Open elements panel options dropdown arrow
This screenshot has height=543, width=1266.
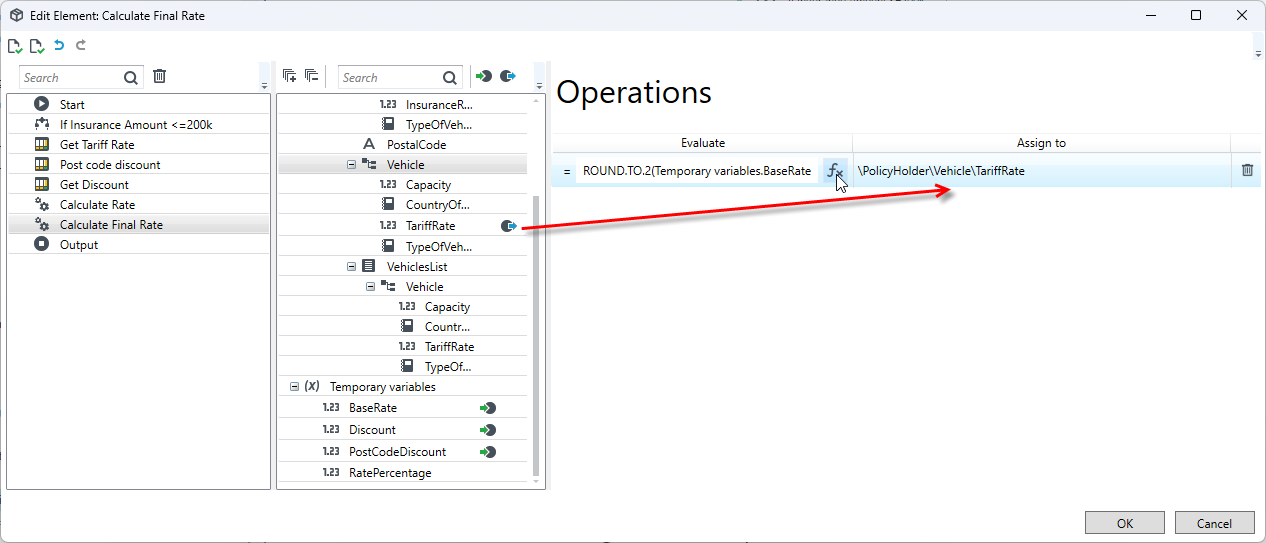click(264, 86)
